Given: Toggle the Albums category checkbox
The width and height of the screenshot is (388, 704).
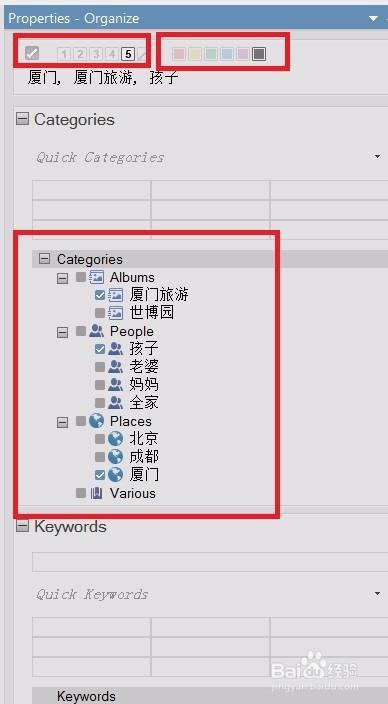Looking at the screenshot, I should pos(81,277).
